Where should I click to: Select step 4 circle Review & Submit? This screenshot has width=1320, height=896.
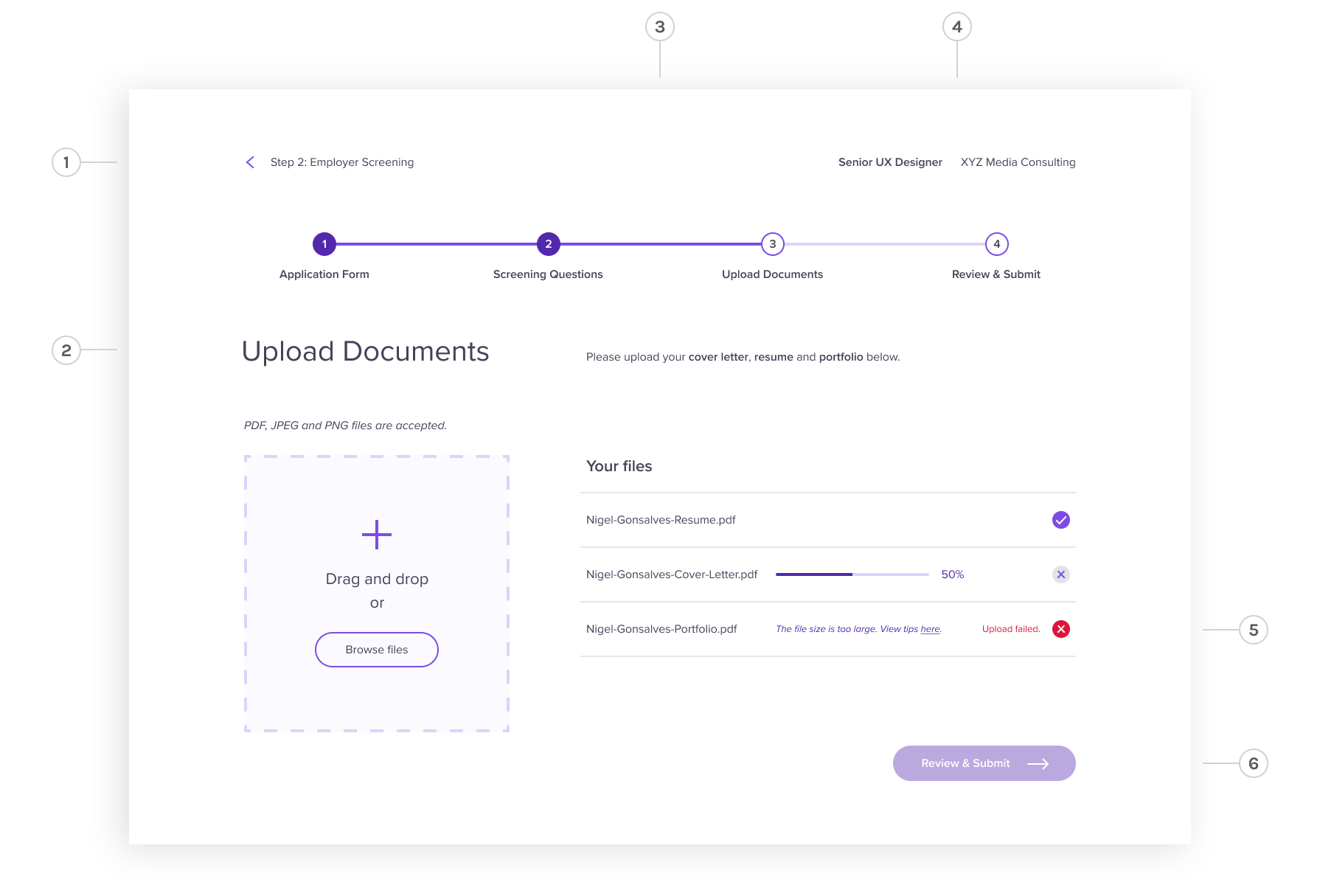[996, 243]
